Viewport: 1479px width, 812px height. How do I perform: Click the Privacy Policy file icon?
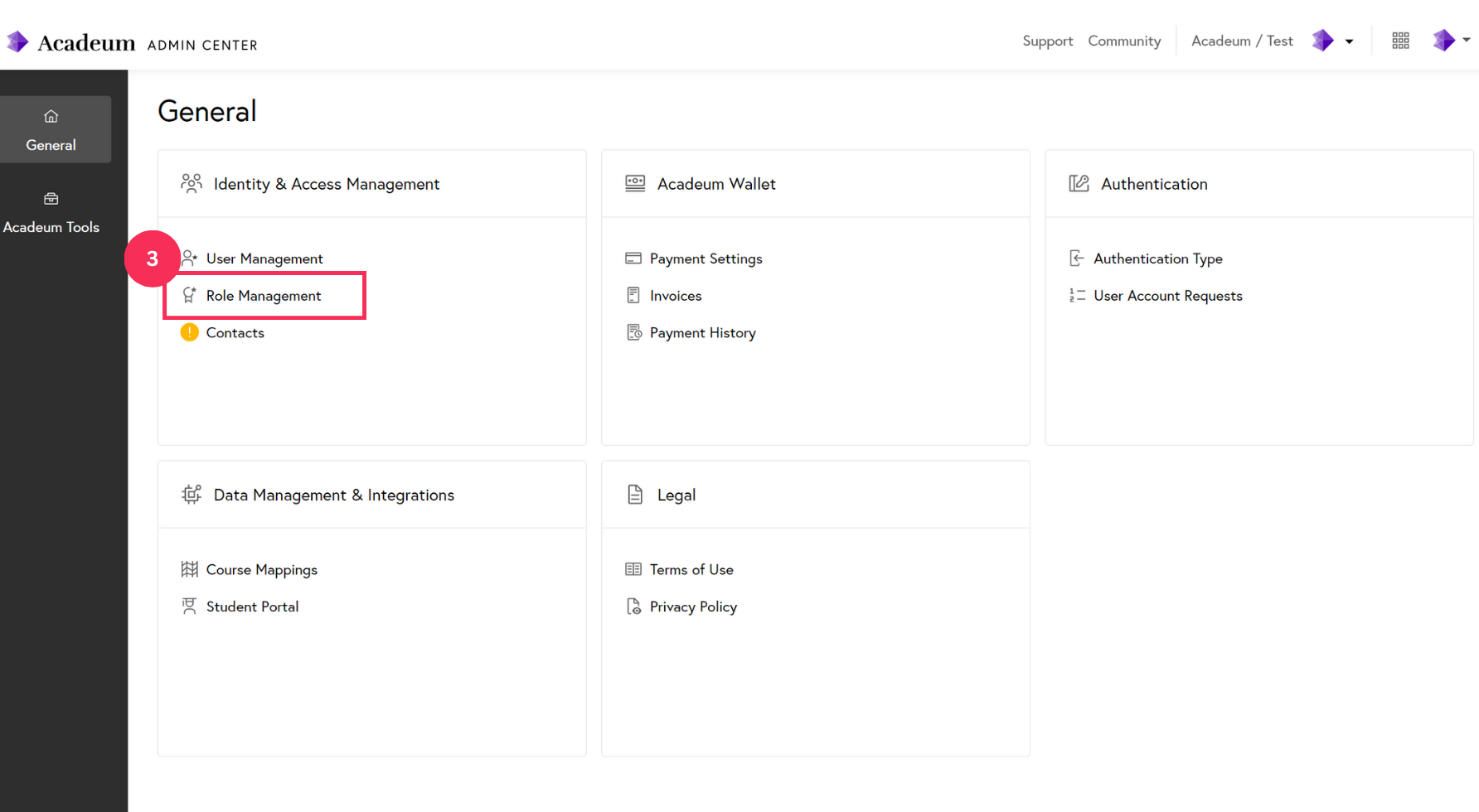pyautogui.click(x=634, y=607)
